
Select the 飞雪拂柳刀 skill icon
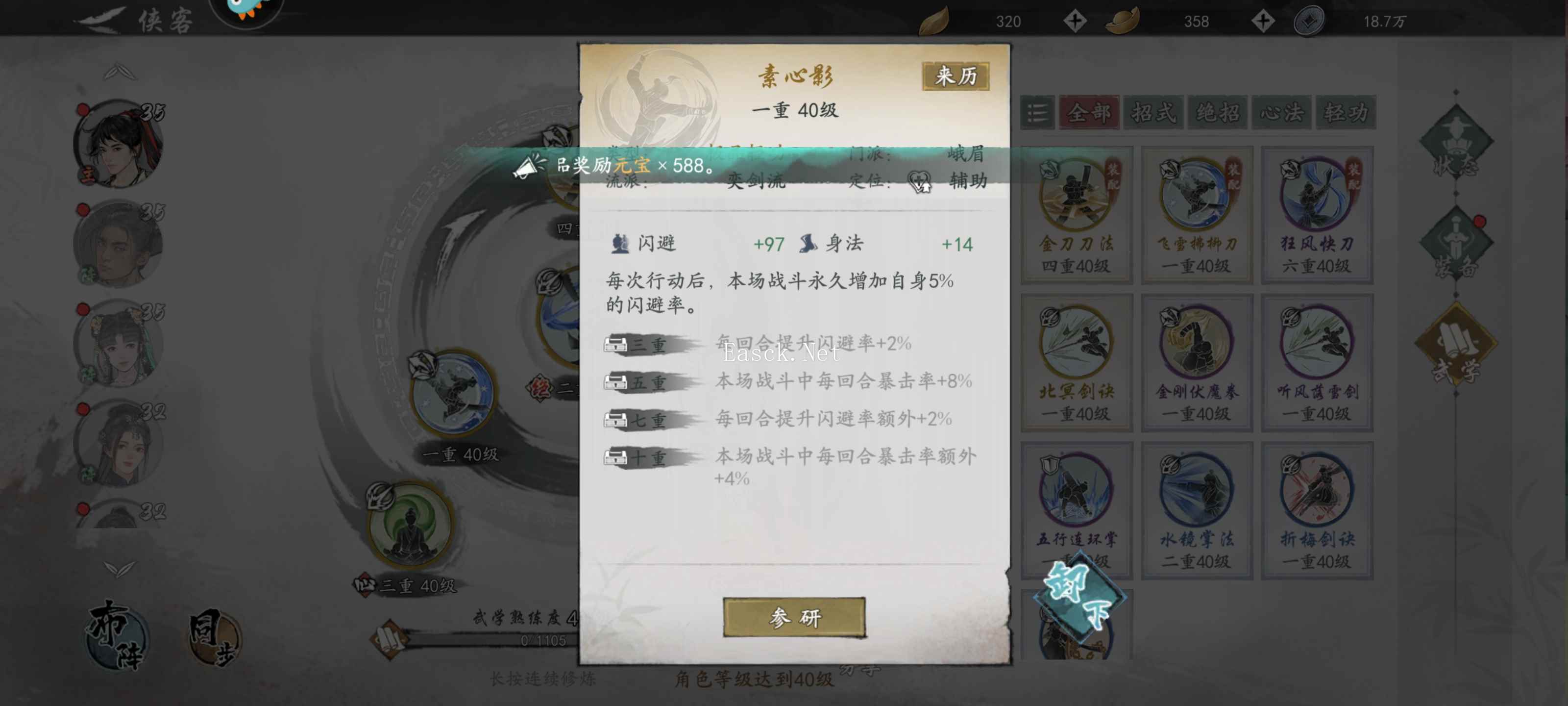coord(1196,194)
